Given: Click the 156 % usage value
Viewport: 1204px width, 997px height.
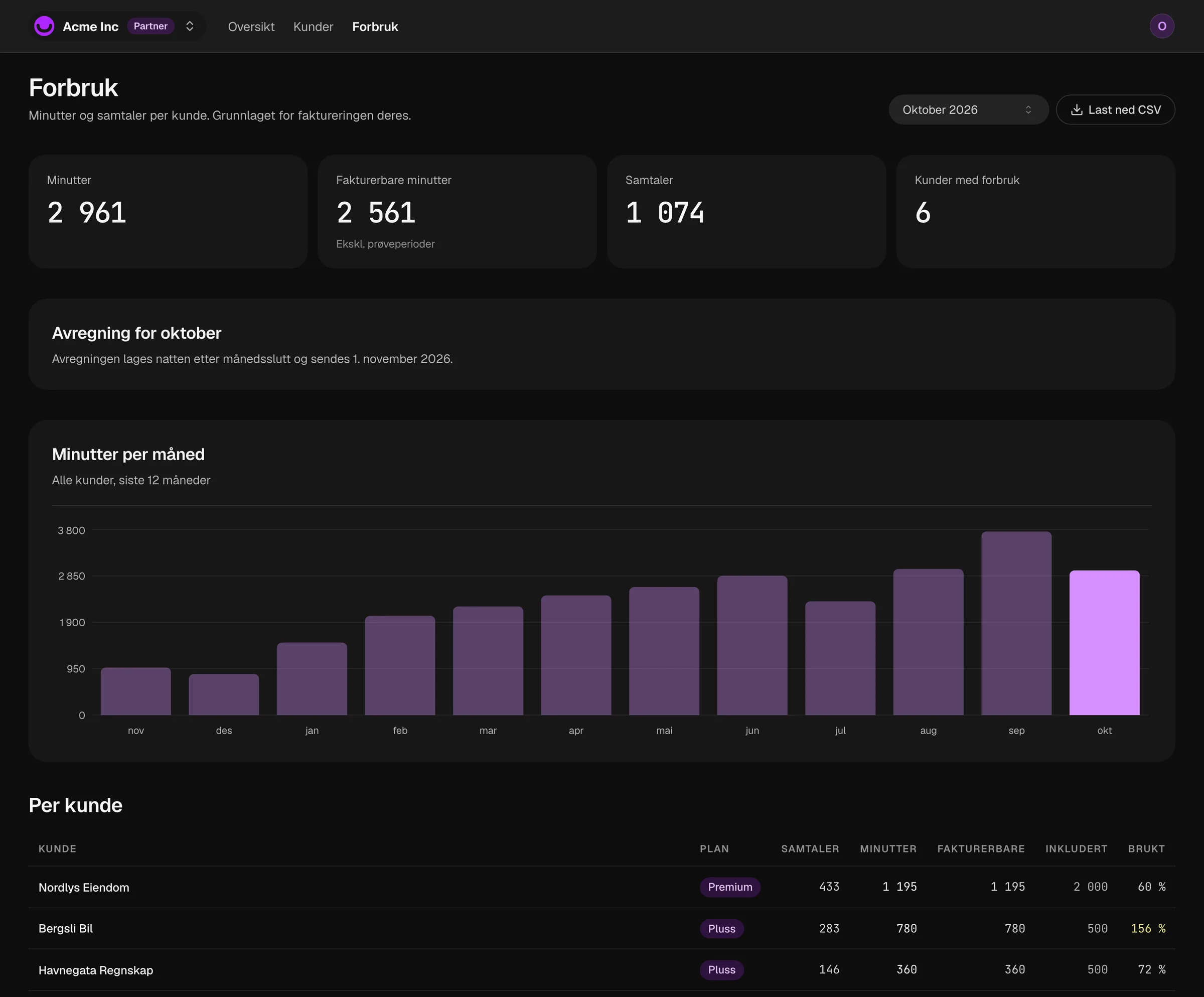Looking at the screenshot, I should click(1148, 928).
